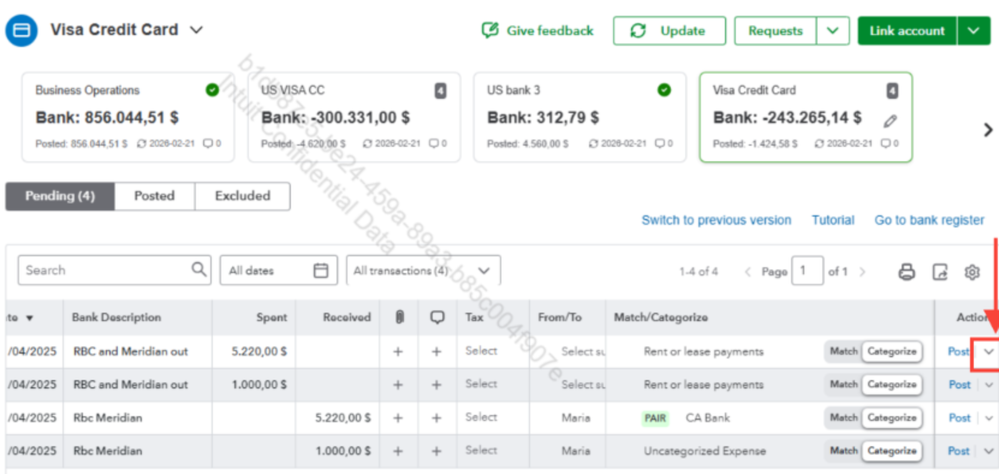999x474 pixels.
Task: Toggle Match on 1.000,00 $ RBC and Meridian out row
Action: pyautogui.click(x=844, y=384)
